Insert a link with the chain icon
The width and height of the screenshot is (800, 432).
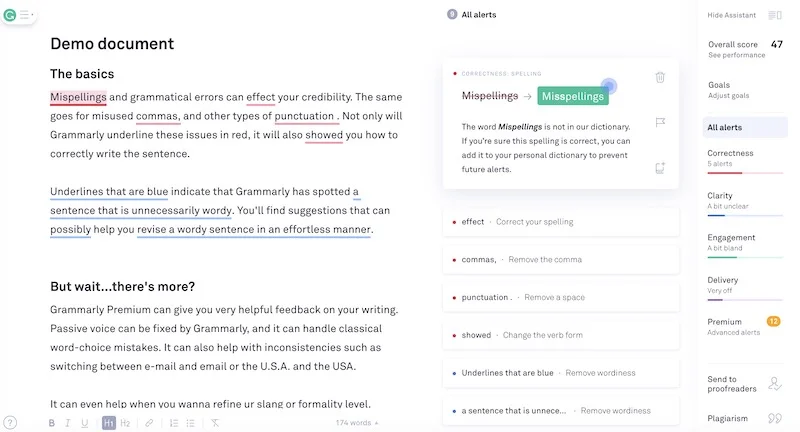point(149,423)
